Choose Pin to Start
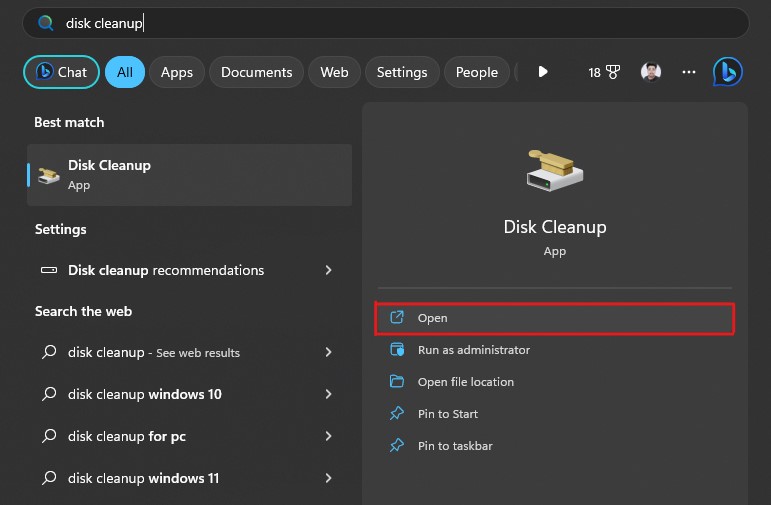 pos(555,414)
